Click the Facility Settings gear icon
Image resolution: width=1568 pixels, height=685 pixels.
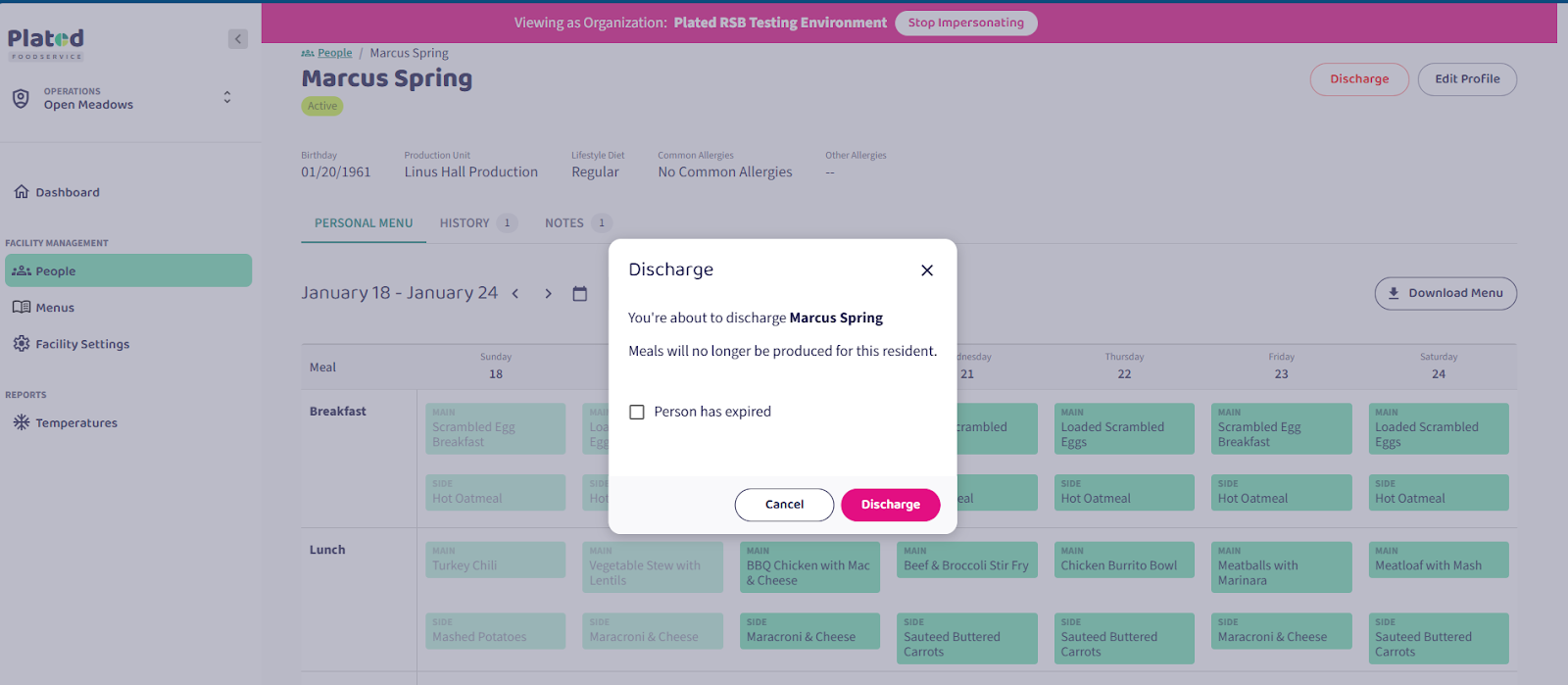pyautogui.click(x=22, y=344)
